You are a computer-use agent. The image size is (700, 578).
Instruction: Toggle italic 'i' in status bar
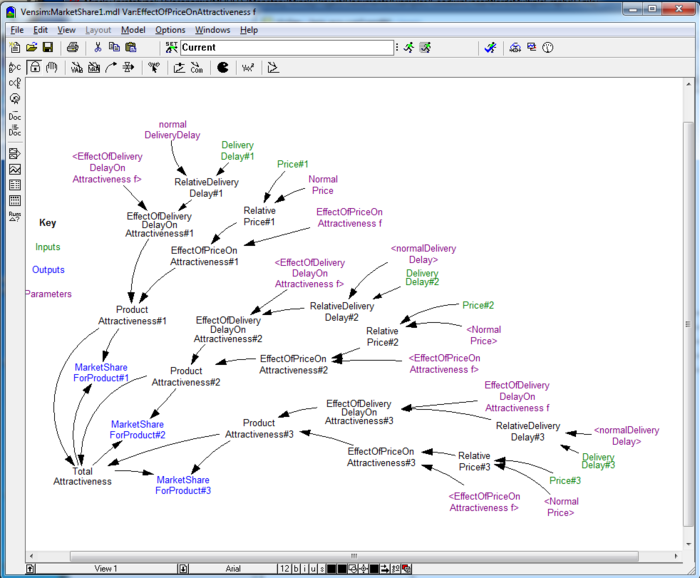coord(305,569)
